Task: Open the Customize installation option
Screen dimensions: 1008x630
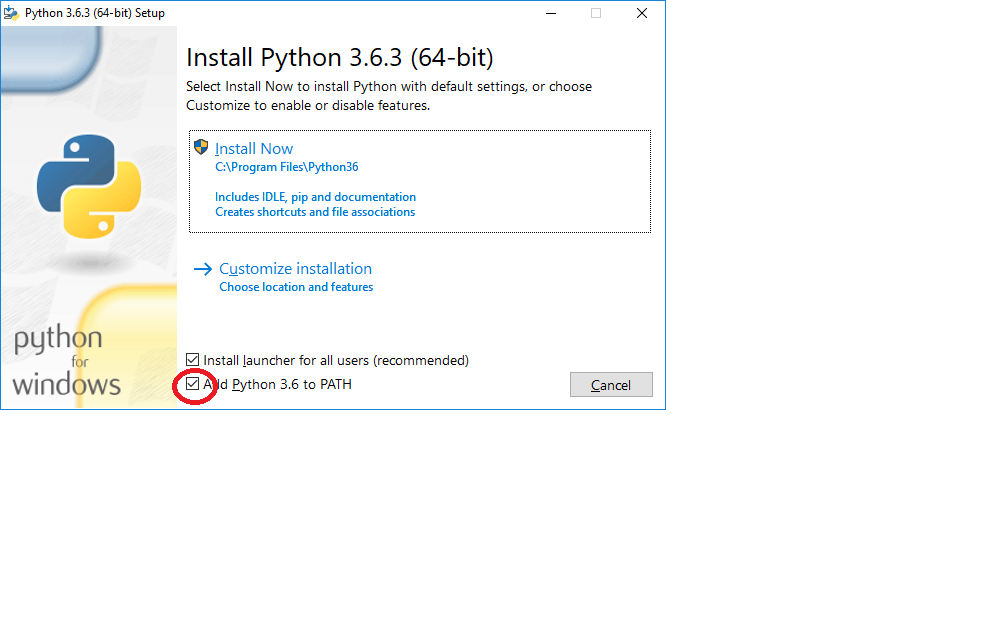Action: (x=295, y=269)
